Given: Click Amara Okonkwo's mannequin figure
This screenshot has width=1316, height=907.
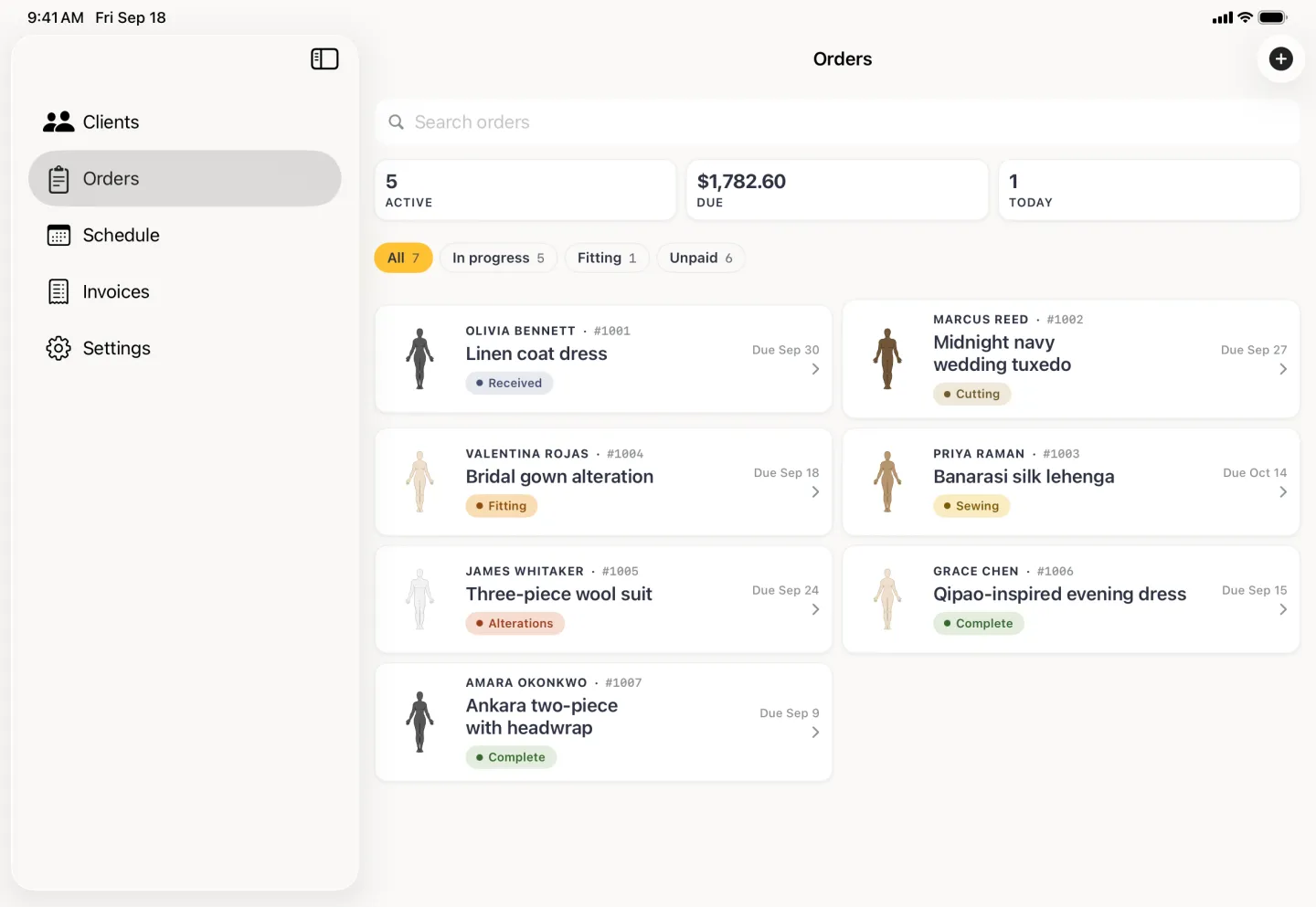Looking at the screenshot, I should (419, 722).
